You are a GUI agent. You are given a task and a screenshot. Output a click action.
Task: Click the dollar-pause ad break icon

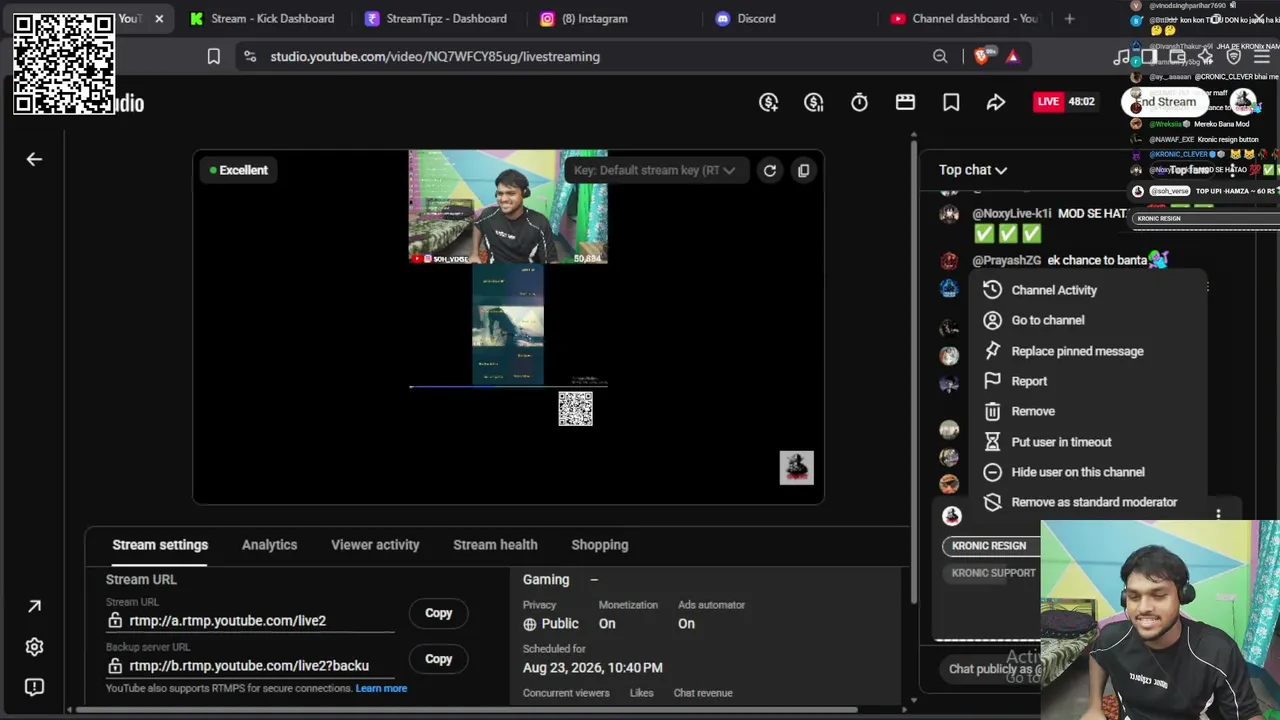(814, 102)
